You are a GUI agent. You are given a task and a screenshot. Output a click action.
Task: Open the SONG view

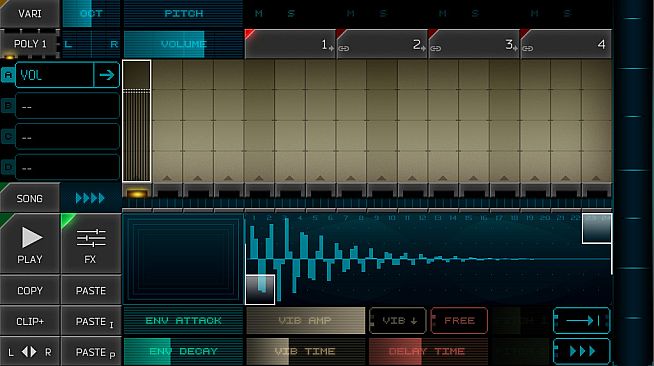30,198
